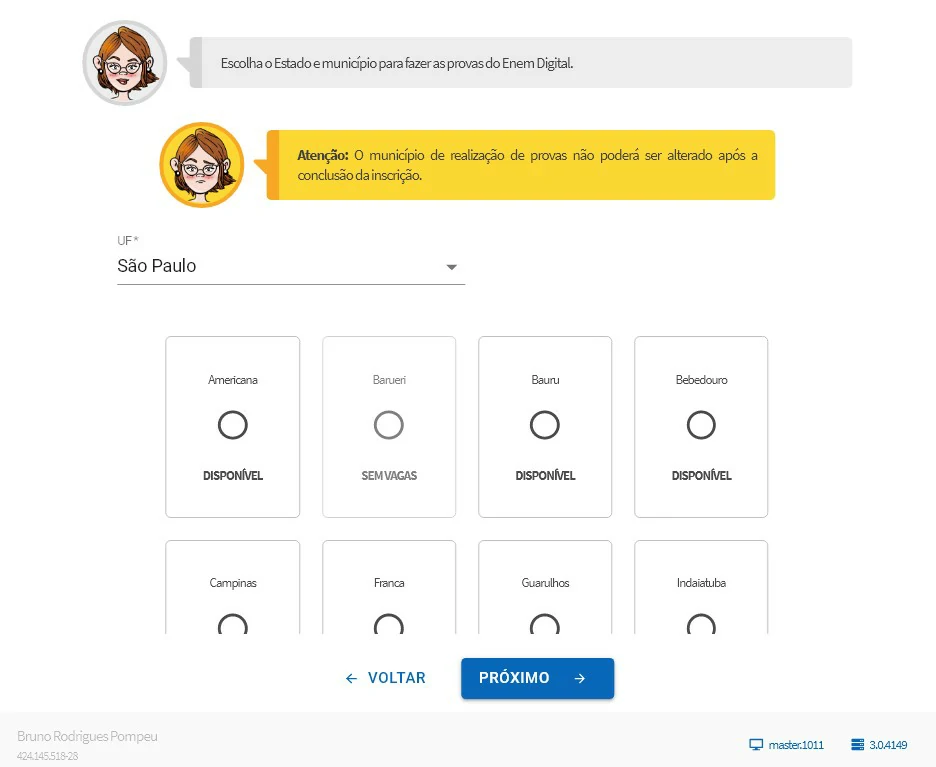Click the master.1011 footer text
This screenshot has width=936, height=767.
click(x=796, y=745)
